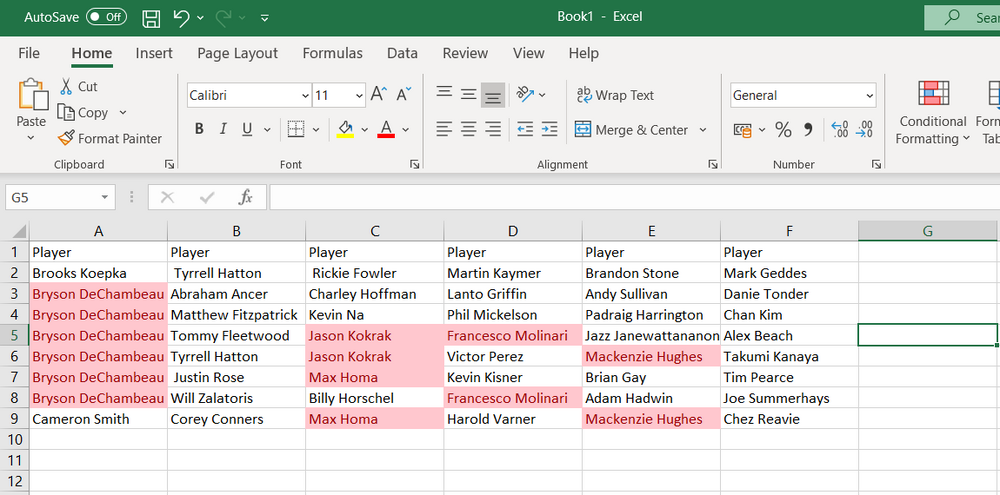
Task: Click Increase Decimal icon
Action: [x=840, y=129]
